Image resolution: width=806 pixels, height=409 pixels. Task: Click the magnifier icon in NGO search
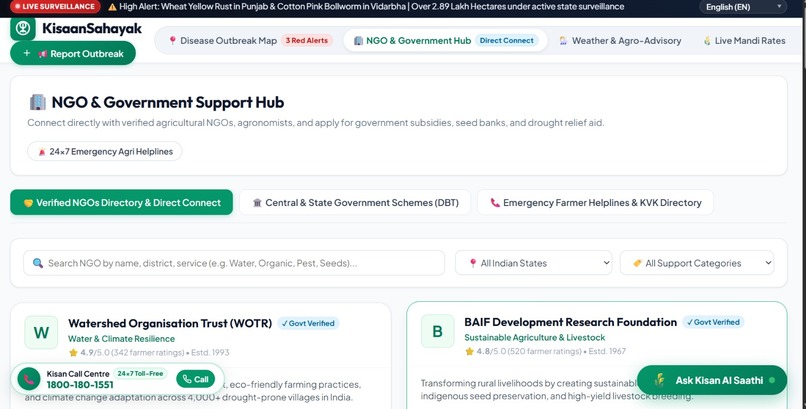38,263
